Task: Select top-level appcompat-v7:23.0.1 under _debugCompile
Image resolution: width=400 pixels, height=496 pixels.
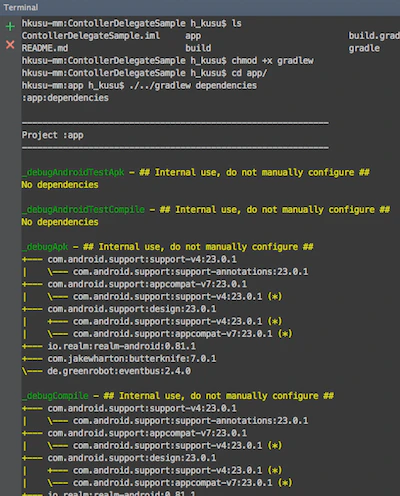Action: pyautogui.click(x=147, y=433)
